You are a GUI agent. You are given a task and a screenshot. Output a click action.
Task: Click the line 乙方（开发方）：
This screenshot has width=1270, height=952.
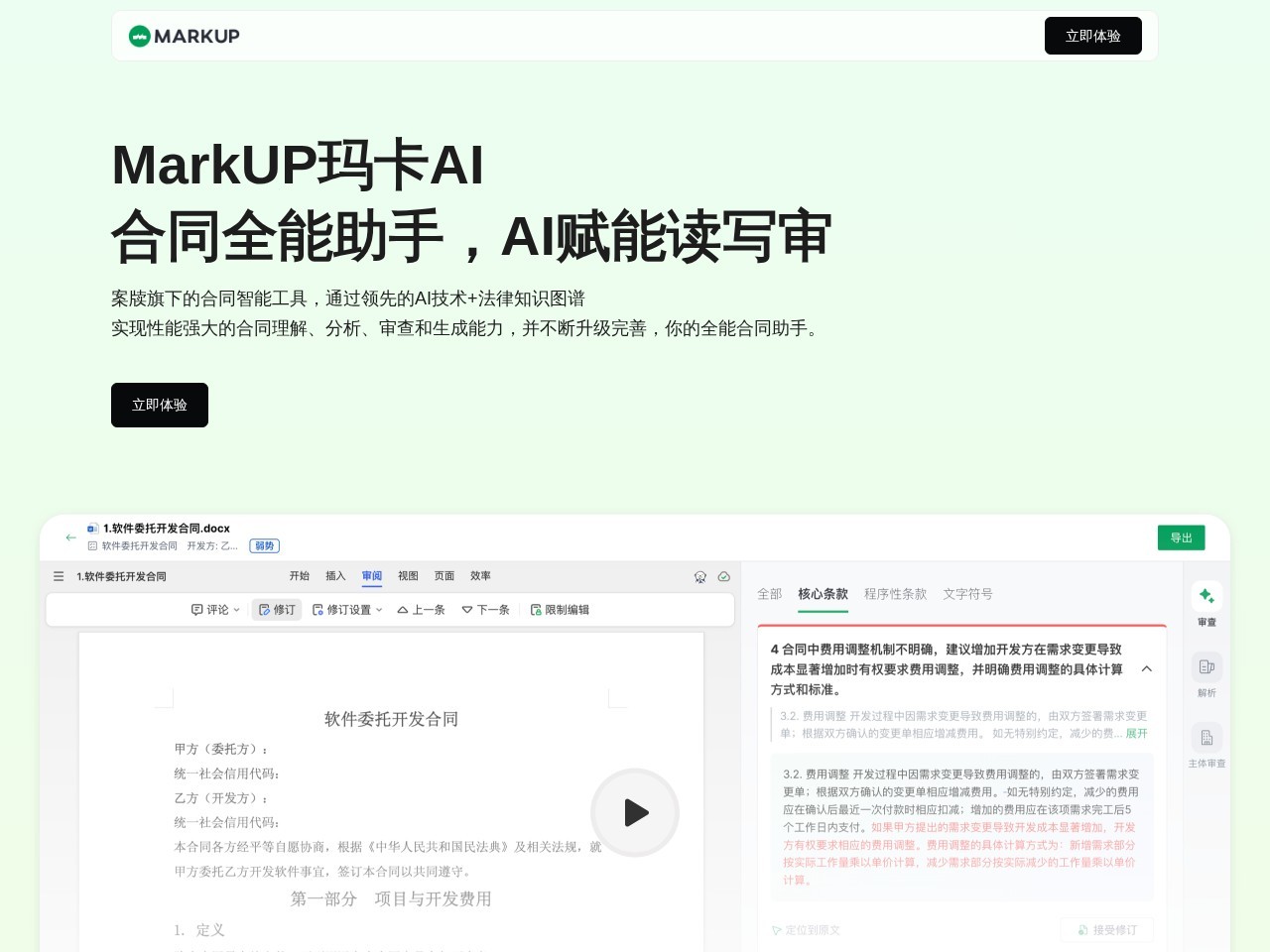221,797
